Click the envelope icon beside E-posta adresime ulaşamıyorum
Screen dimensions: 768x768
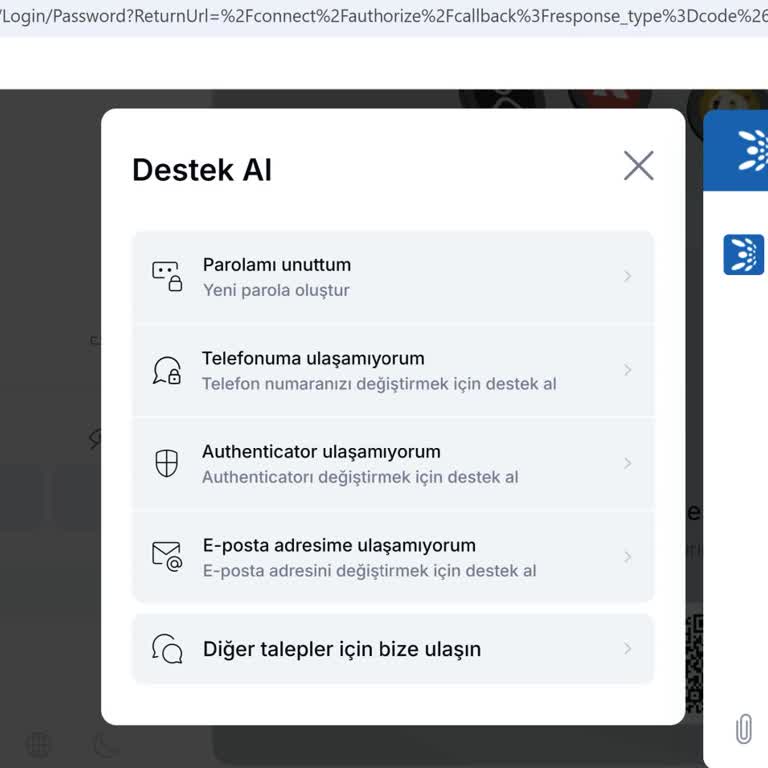[167, 556]
